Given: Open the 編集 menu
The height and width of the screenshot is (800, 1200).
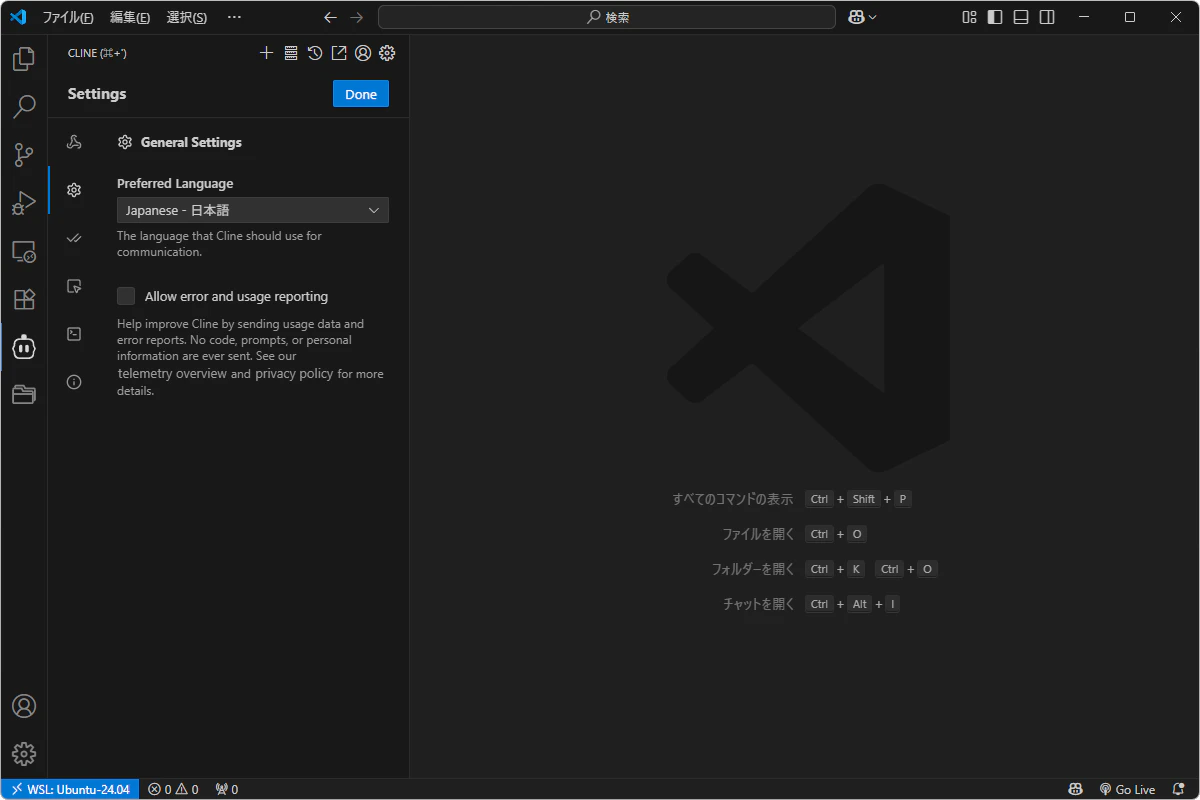Looking at the screenshot, I should [x=130, y=17].
